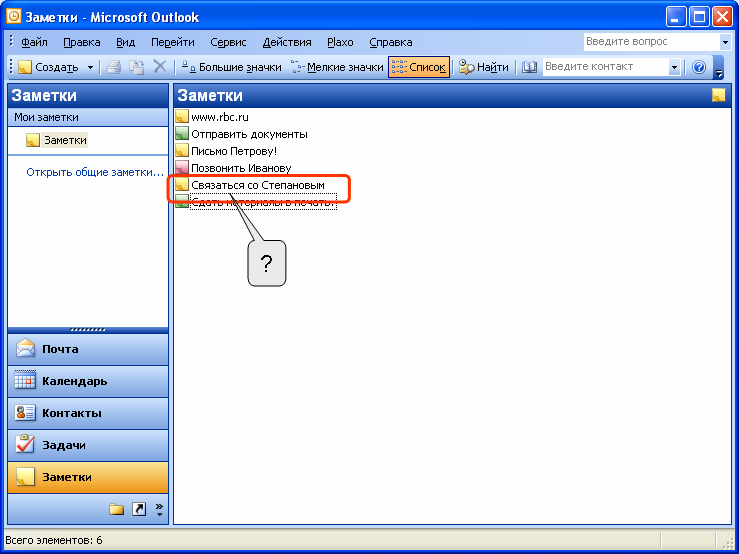This screenshot has height=554, width=739.
Task: Select the Письмо Петрову! note
Action: click(x=234, y=151)
